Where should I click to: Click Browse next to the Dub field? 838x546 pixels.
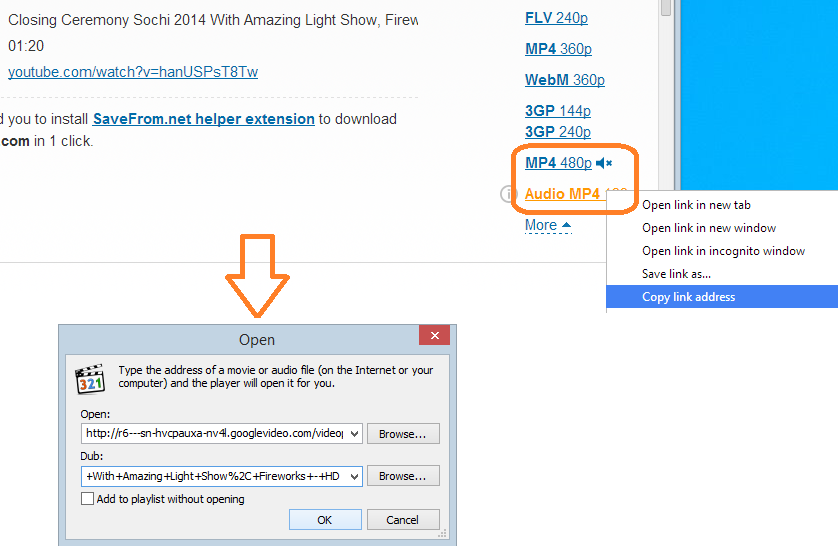(x=403, y=477)
